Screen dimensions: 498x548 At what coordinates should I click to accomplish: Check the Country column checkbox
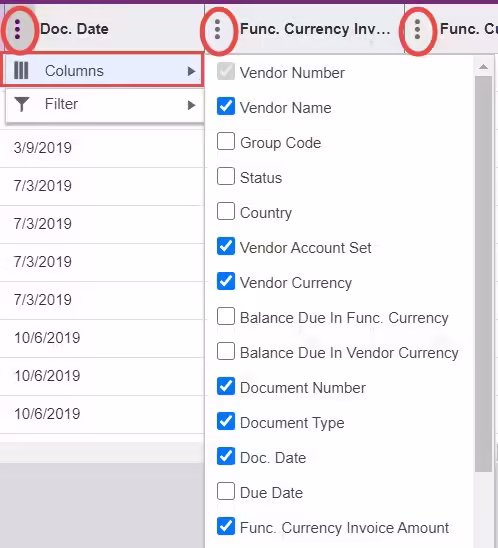[x=226, y=211]
